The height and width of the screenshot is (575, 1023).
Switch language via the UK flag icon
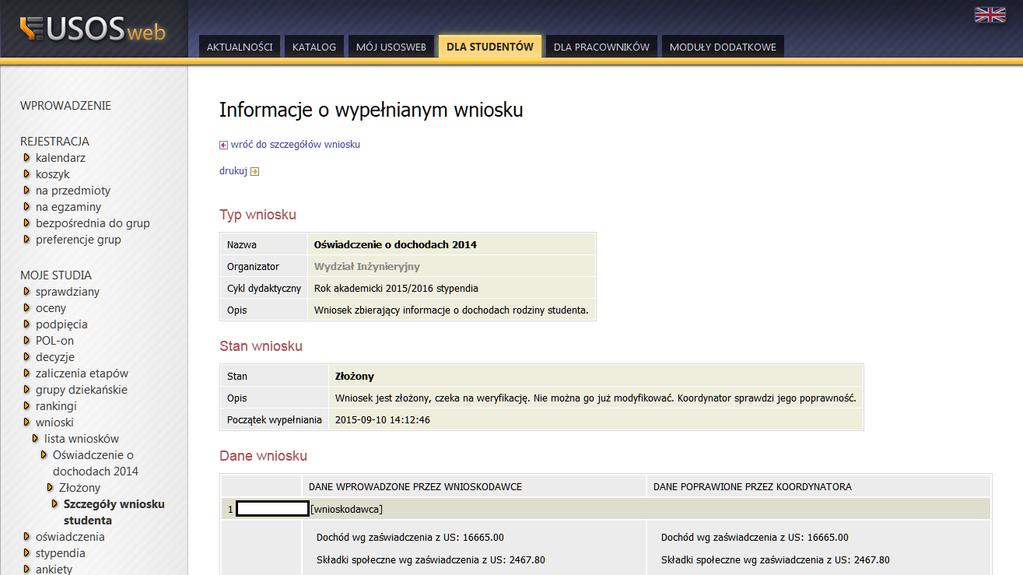click(x=990, y=14)
